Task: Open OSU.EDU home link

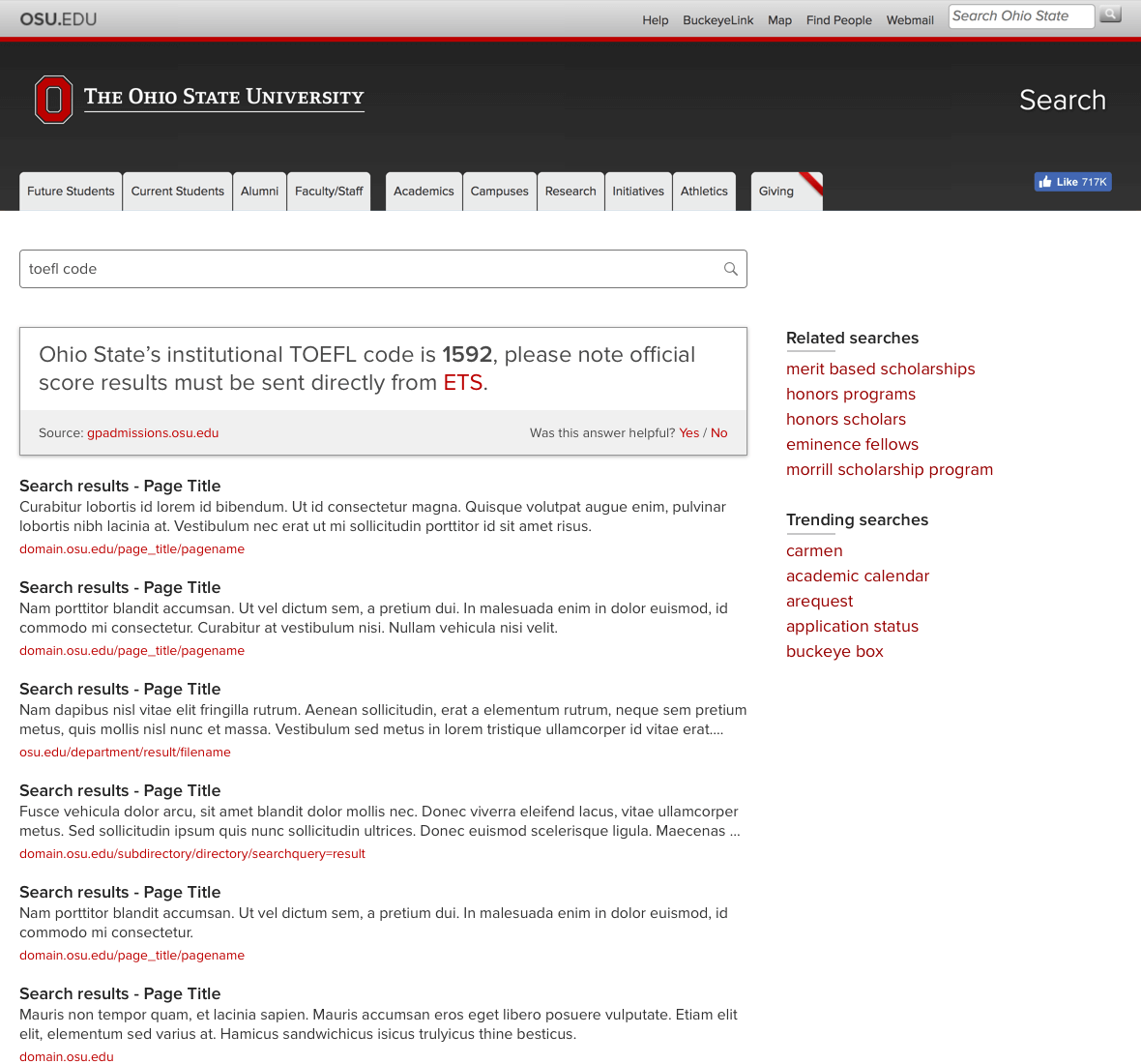Action: [58, 19]
